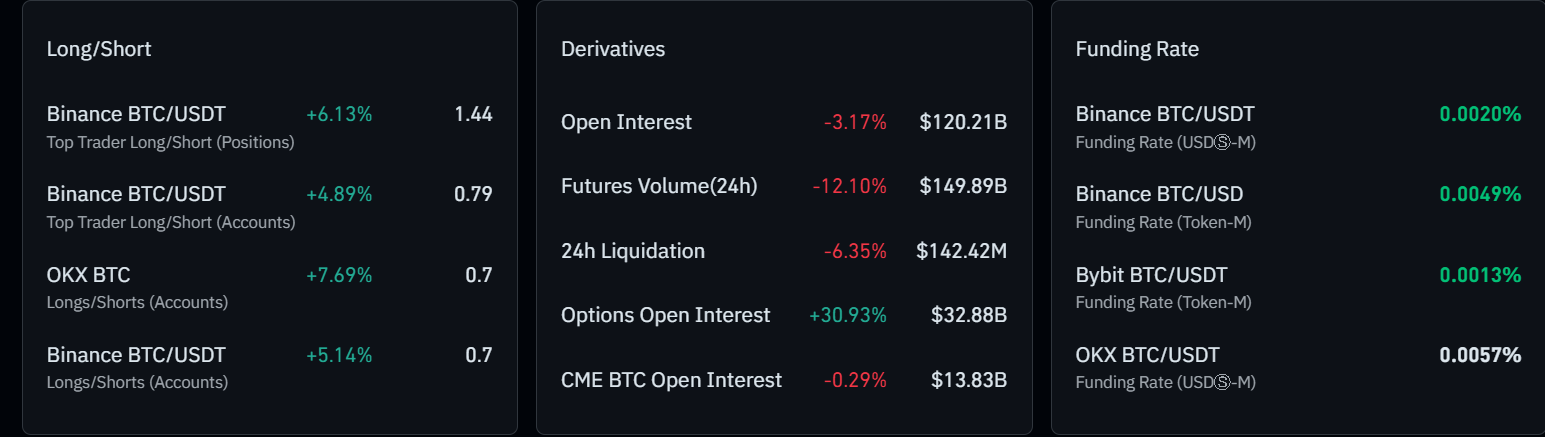Select the Futures Volume(24h) label
The width and height of the screenshot is (1545, 437).
(x=659, y=186)
